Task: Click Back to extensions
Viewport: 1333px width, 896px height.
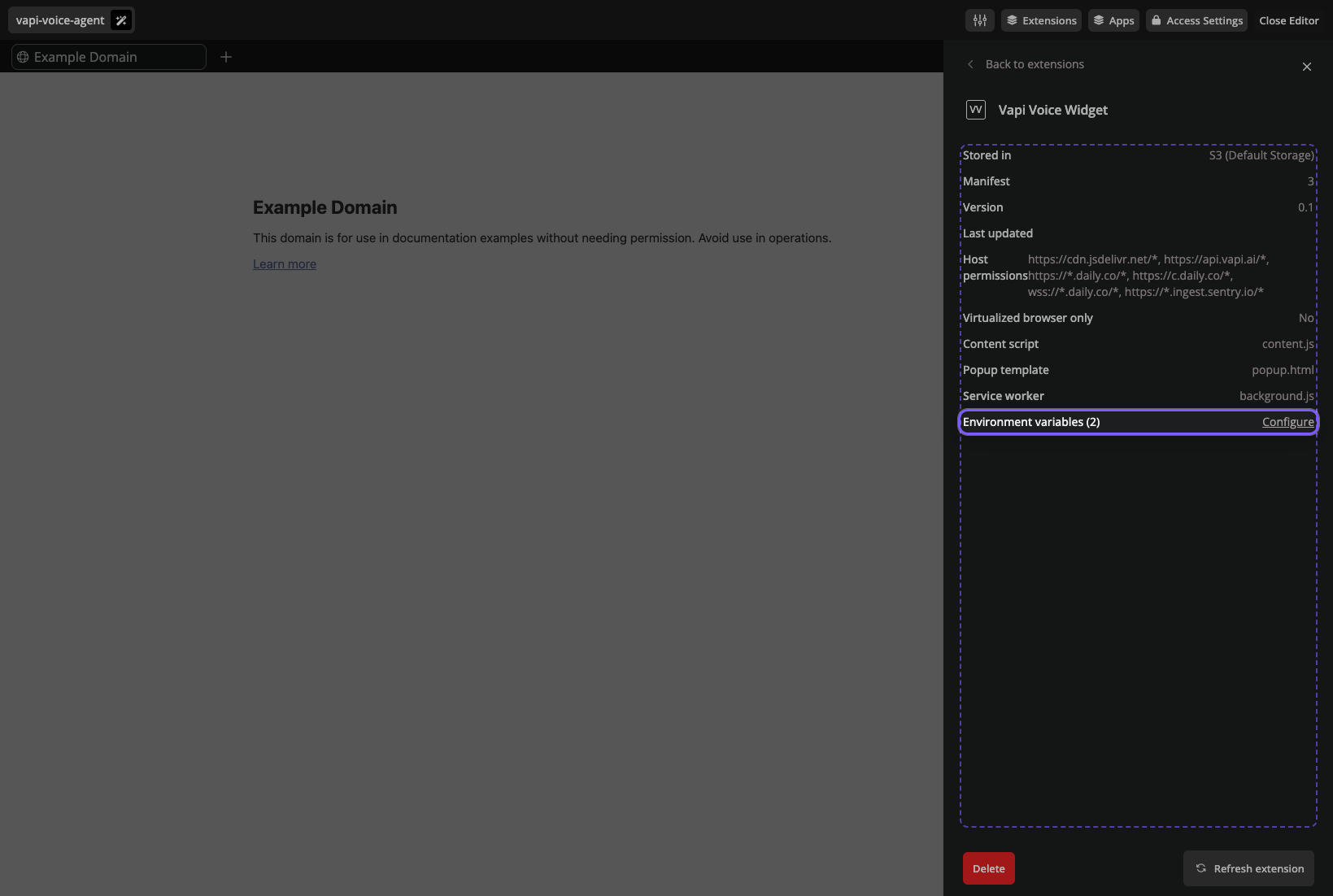Action: coord(1035,63)
